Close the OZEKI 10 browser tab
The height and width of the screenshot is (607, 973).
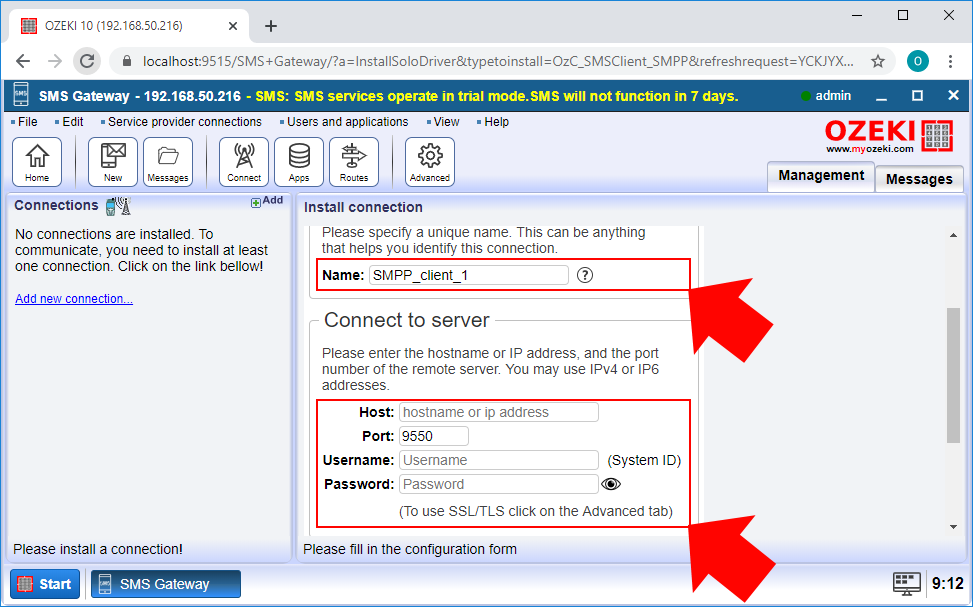233,26
